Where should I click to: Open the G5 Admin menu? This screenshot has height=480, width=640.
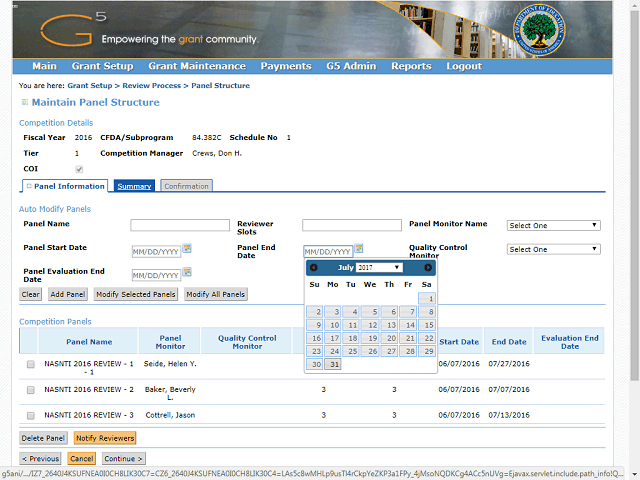(x=351, y=66)
